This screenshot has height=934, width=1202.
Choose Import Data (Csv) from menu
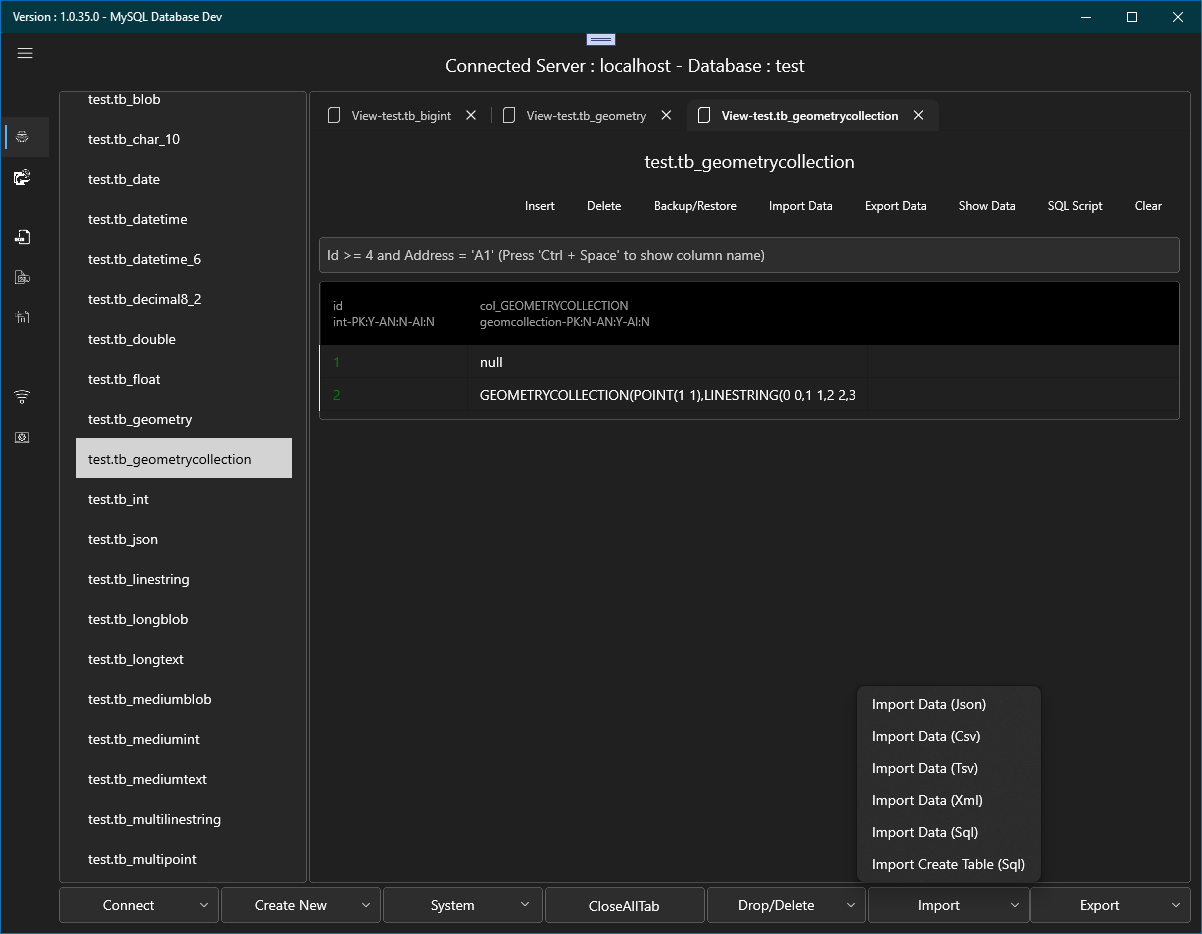(x=949, y=736)
